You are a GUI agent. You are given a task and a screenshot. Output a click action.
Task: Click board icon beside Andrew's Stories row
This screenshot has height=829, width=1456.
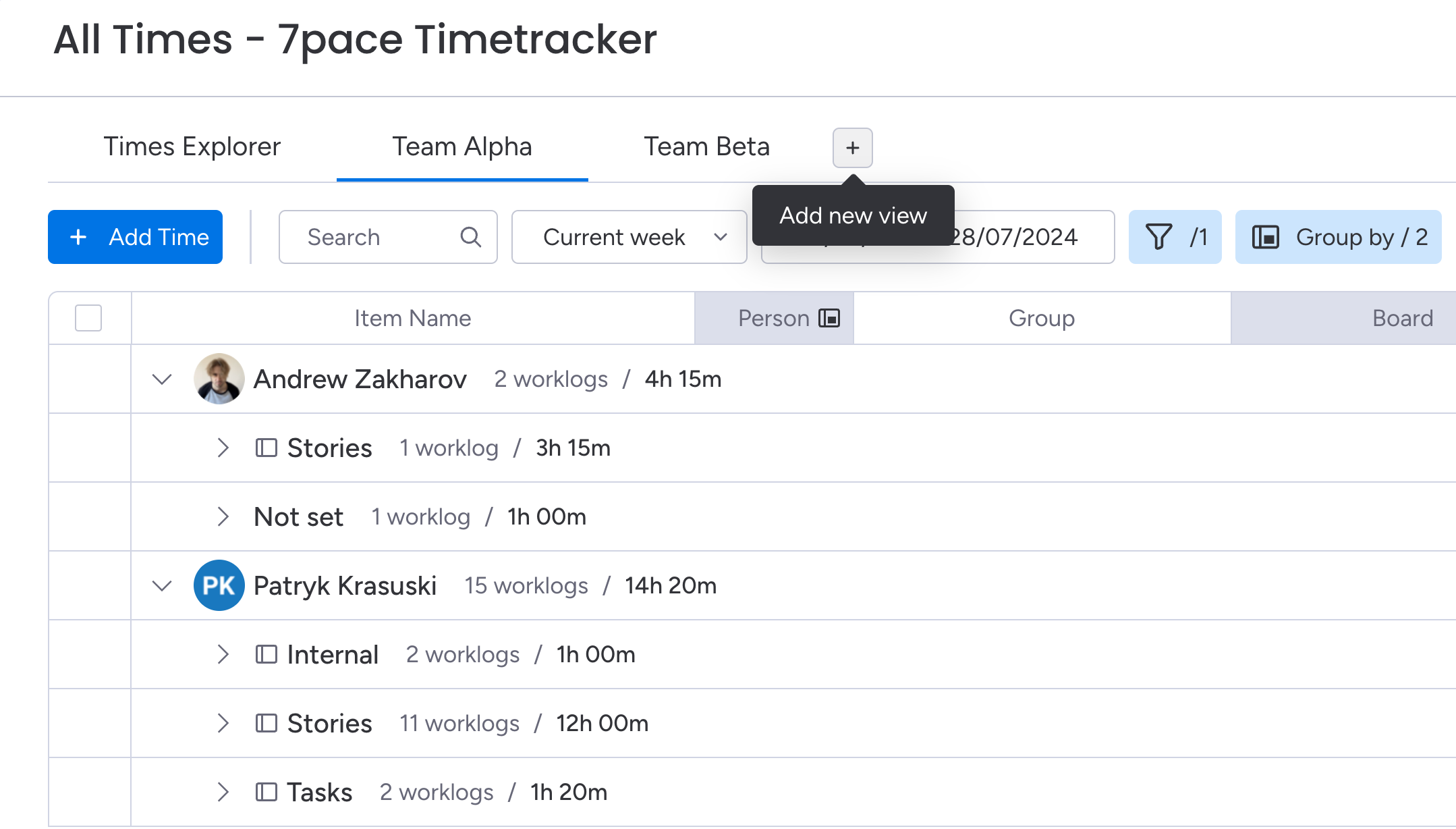click(x=266, y=448)
